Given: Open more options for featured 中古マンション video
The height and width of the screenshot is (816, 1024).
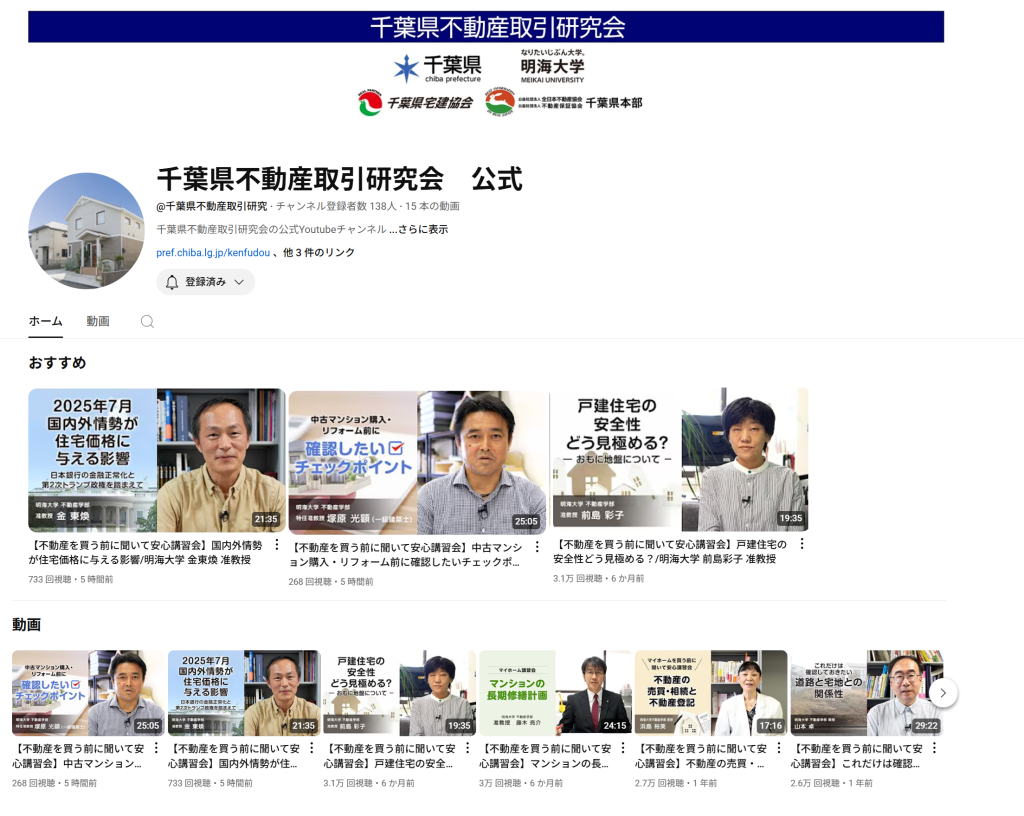Looking at the screenshot, I should pyautogui.click(x=537, y=547).
